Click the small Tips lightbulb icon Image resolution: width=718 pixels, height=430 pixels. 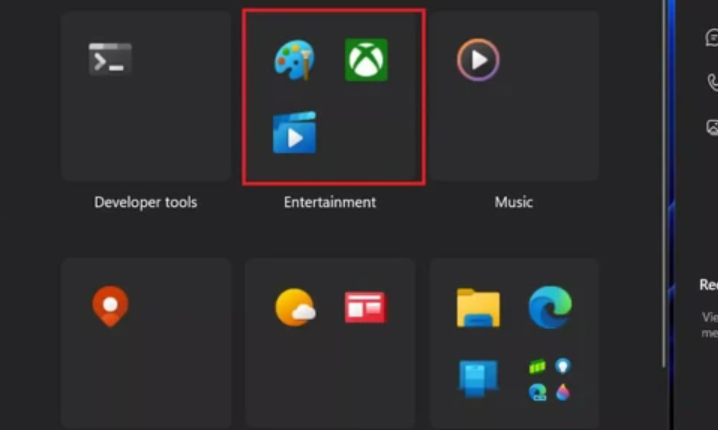[x=563, y=366]
